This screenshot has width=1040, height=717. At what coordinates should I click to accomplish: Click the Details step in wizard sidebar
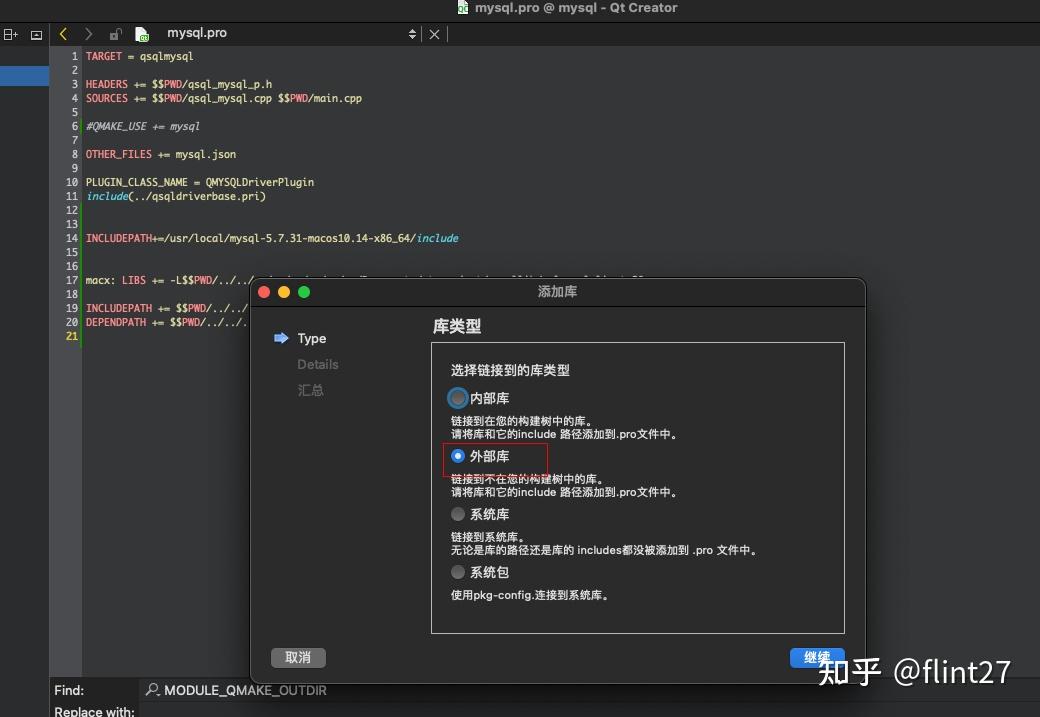pyautogui.click(x=318, y=364)
